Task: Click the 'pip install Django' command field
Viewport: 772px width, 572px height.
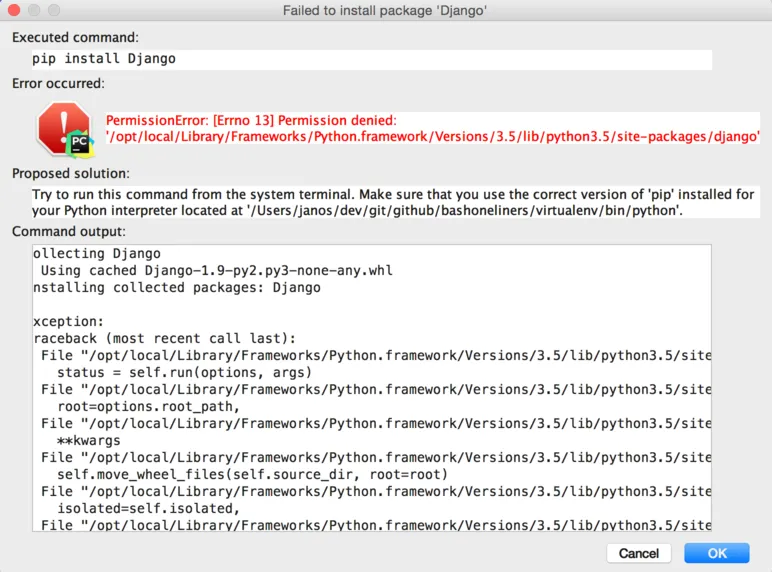Action: coord(371,59)
